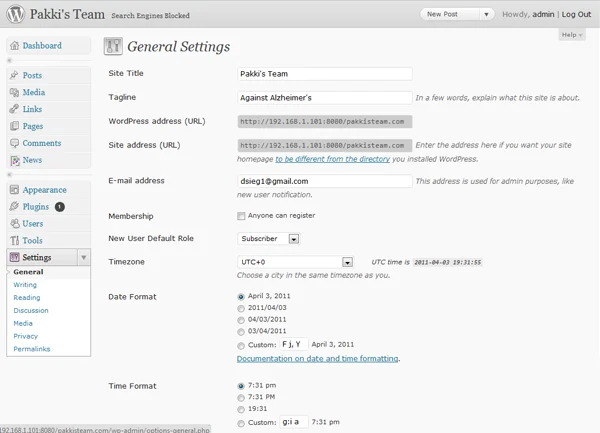The width and height of the screenshot is (600, 433).
Task: Click the Media library icon
Action: tap(14, 92)
